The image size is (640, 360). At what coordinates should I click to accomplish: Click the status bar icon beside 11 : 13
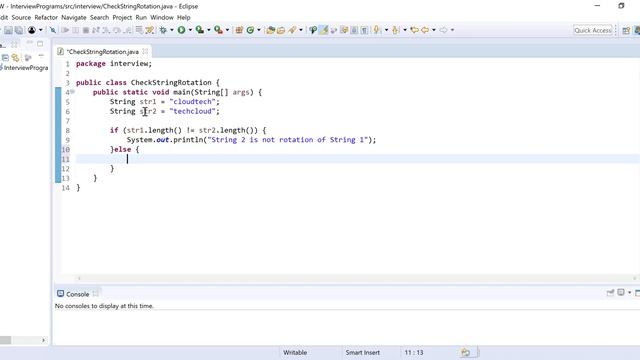[x=465, y=352]
